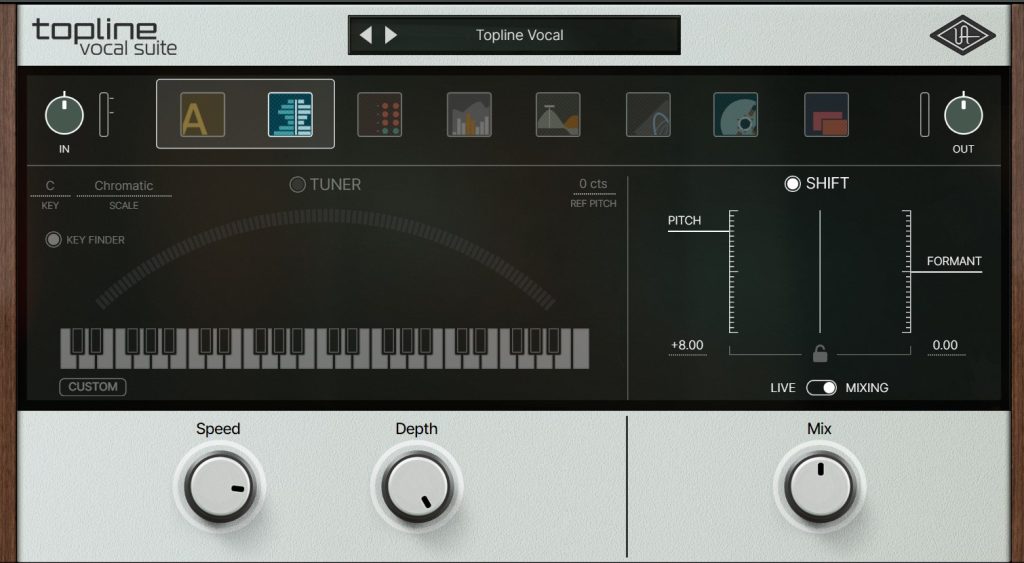Toggle the SHIFT section power button
Image resolution: width=1024 pixels, height=563 pixels.
[x=793, y=184]
